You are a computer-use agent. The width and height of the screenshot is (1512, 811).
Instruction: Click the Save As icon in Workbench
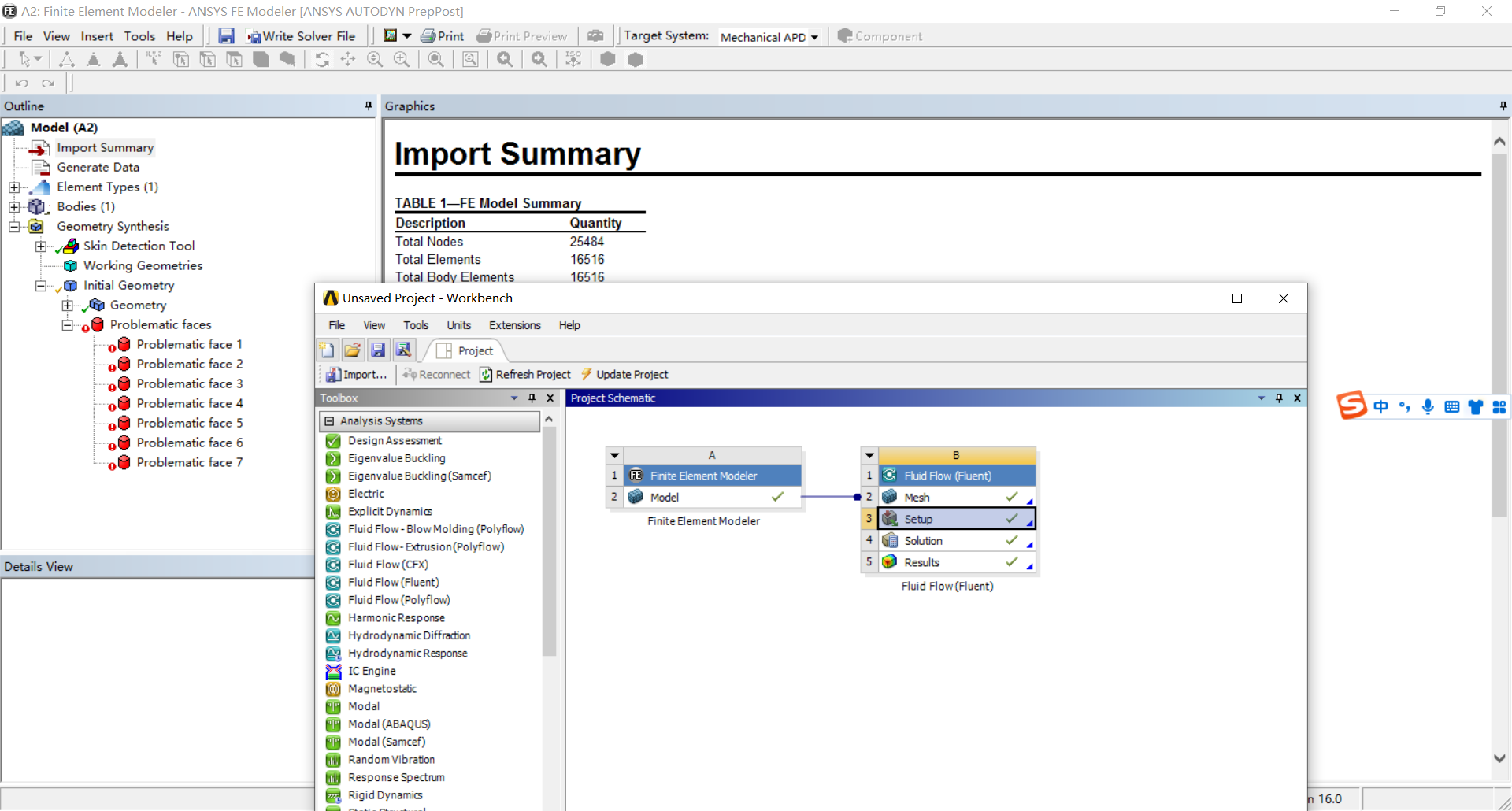coord(404,350)
